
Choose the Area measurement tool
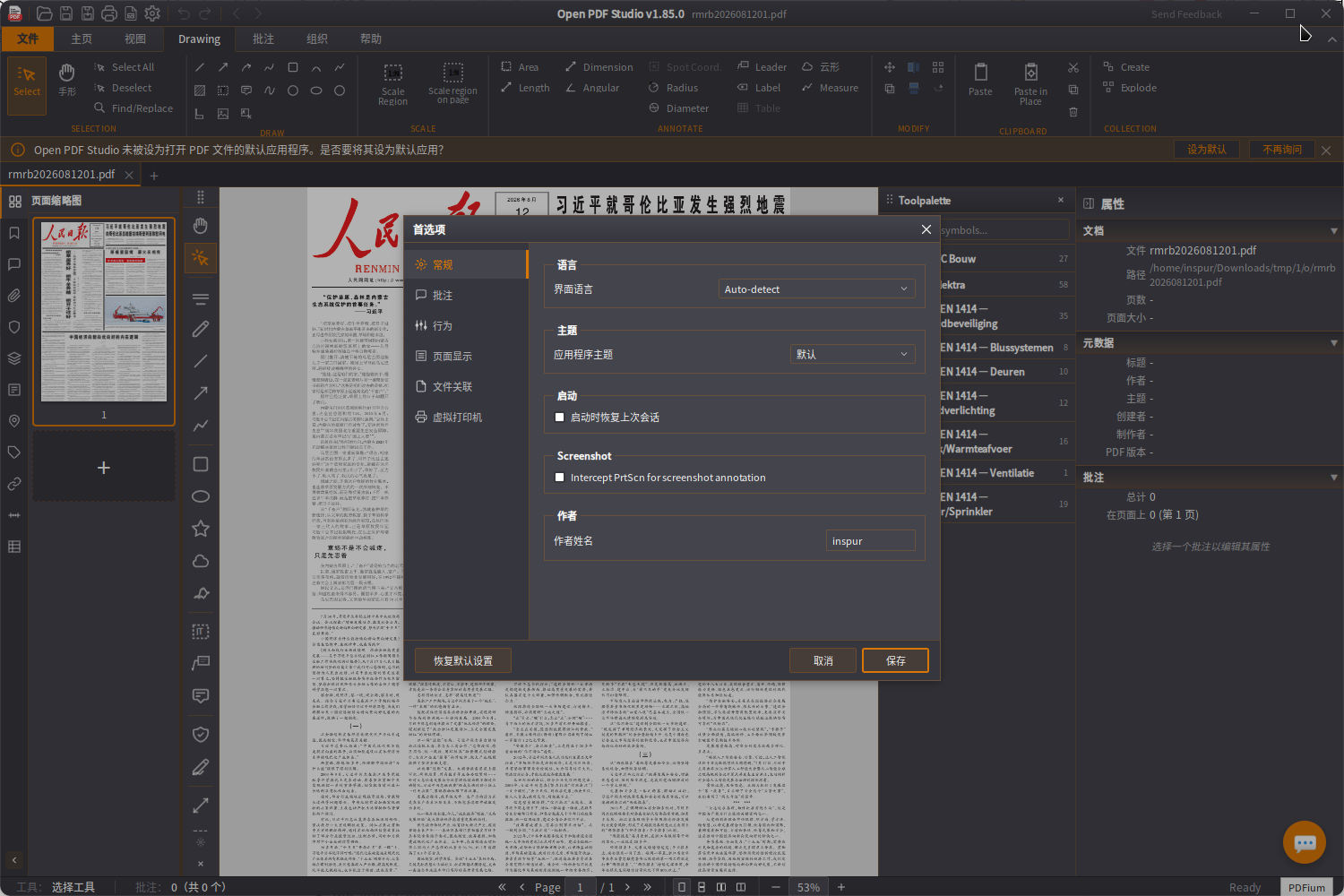520,67
